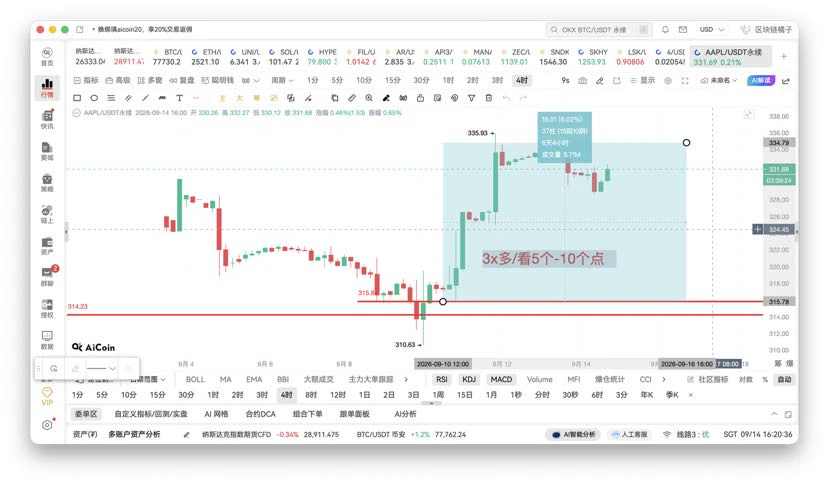Open the AI分析 tab
The width and height of the screenshot is (829, 484).
click(405, 414)
